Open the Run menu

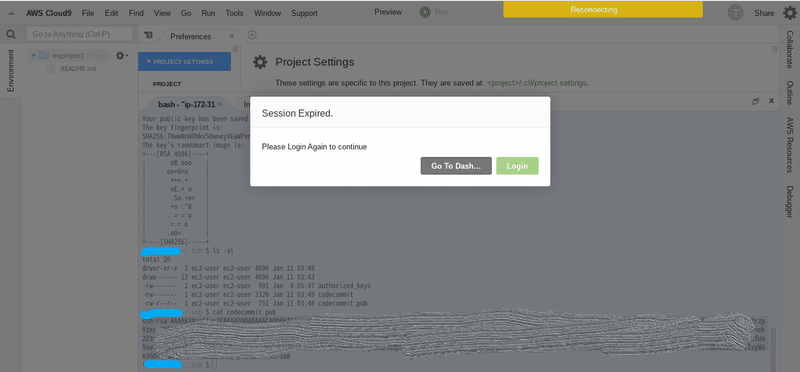208,13
